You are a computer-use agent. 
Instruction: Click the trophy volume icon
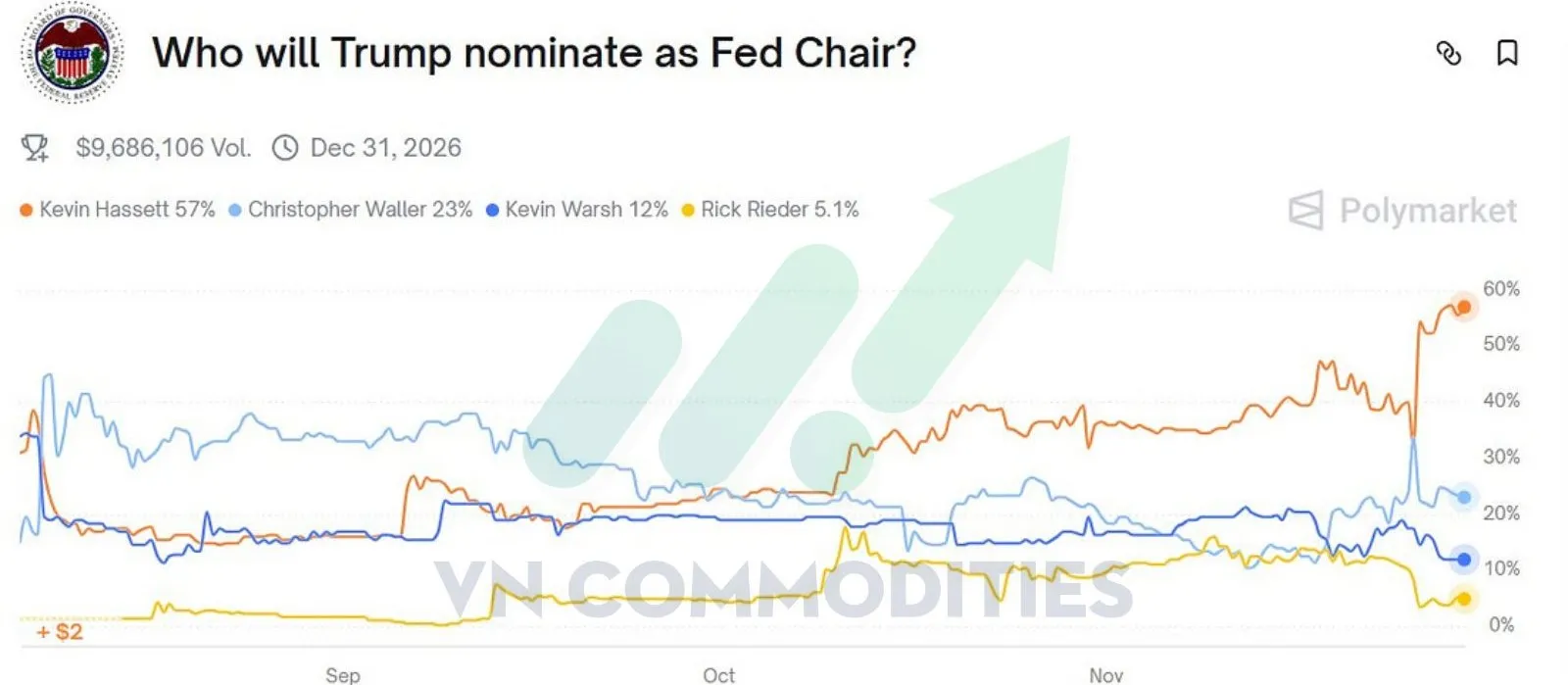coord(35,147)
